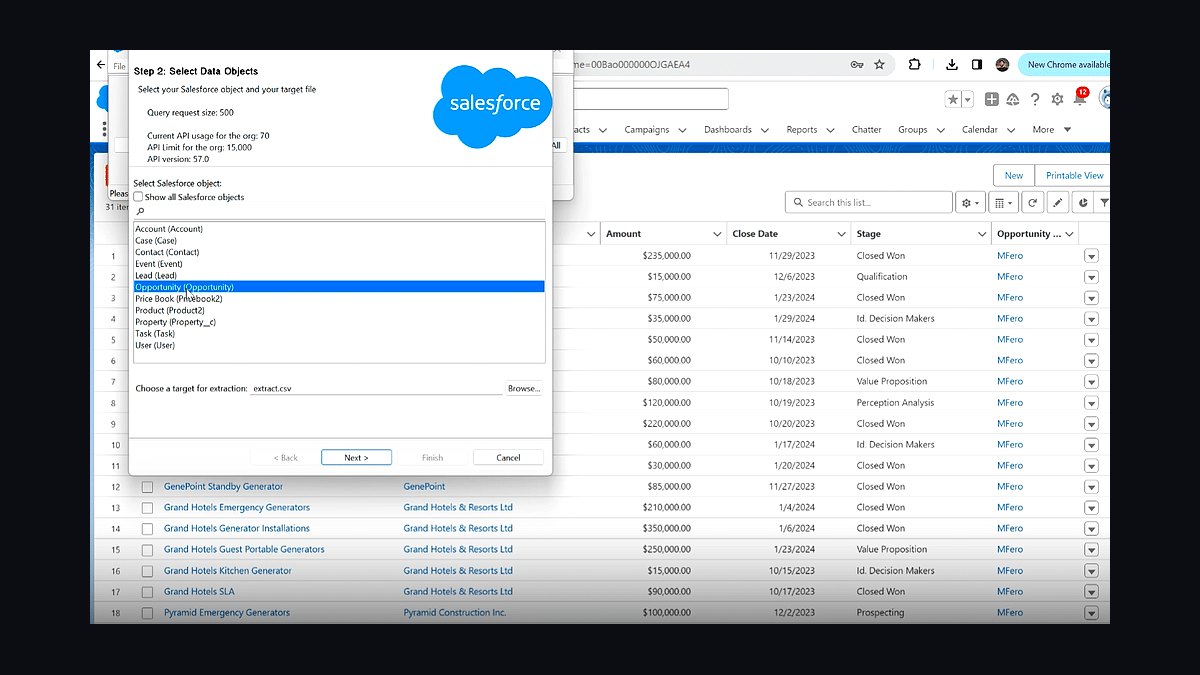
Task: Enable Show all Salesforce objects checkbox
Action: (x=138, y=197)
